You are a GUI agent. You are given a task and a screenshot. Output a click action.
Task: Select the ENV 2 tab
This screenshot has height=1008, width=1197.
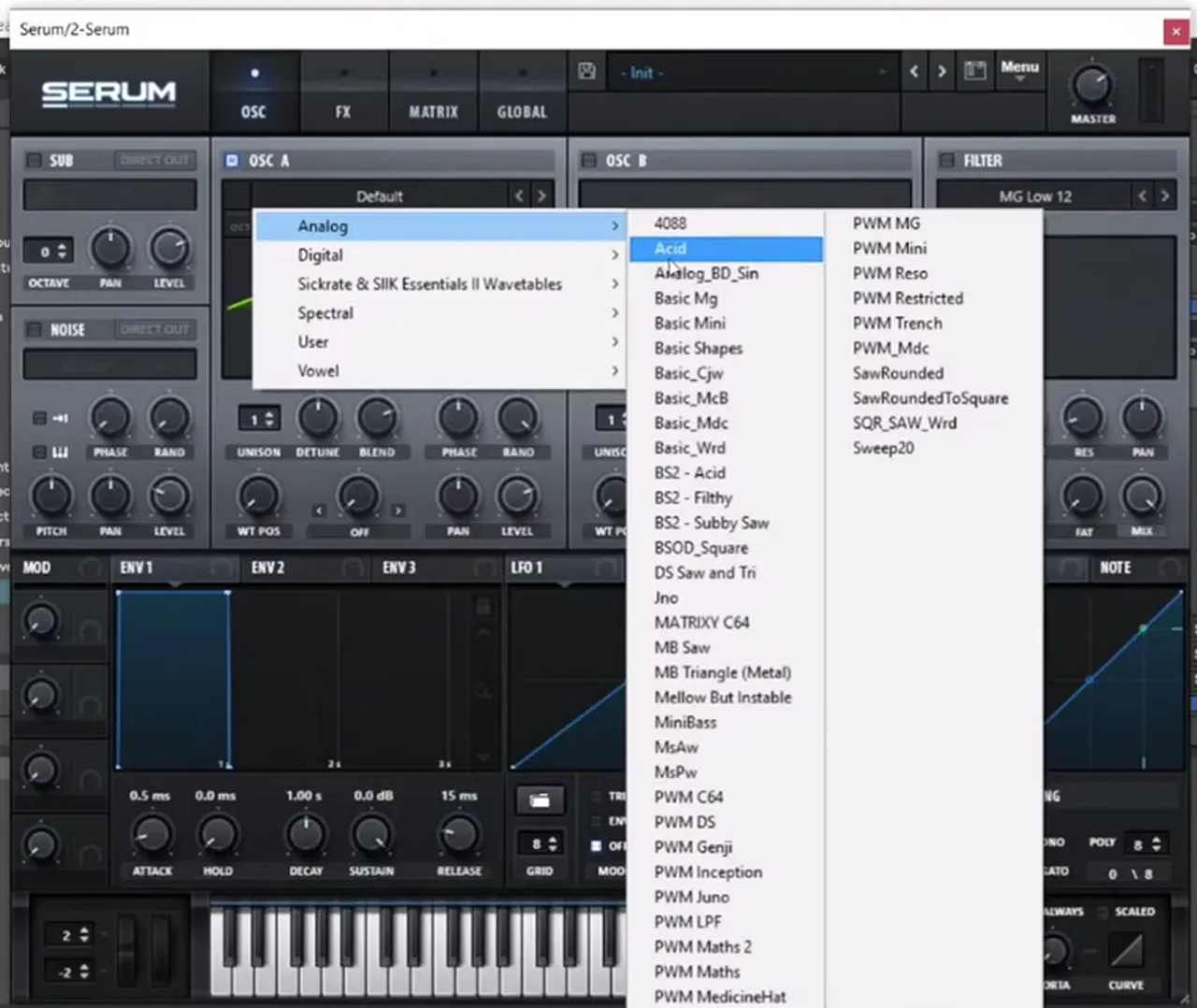click(x=267, y=568)
